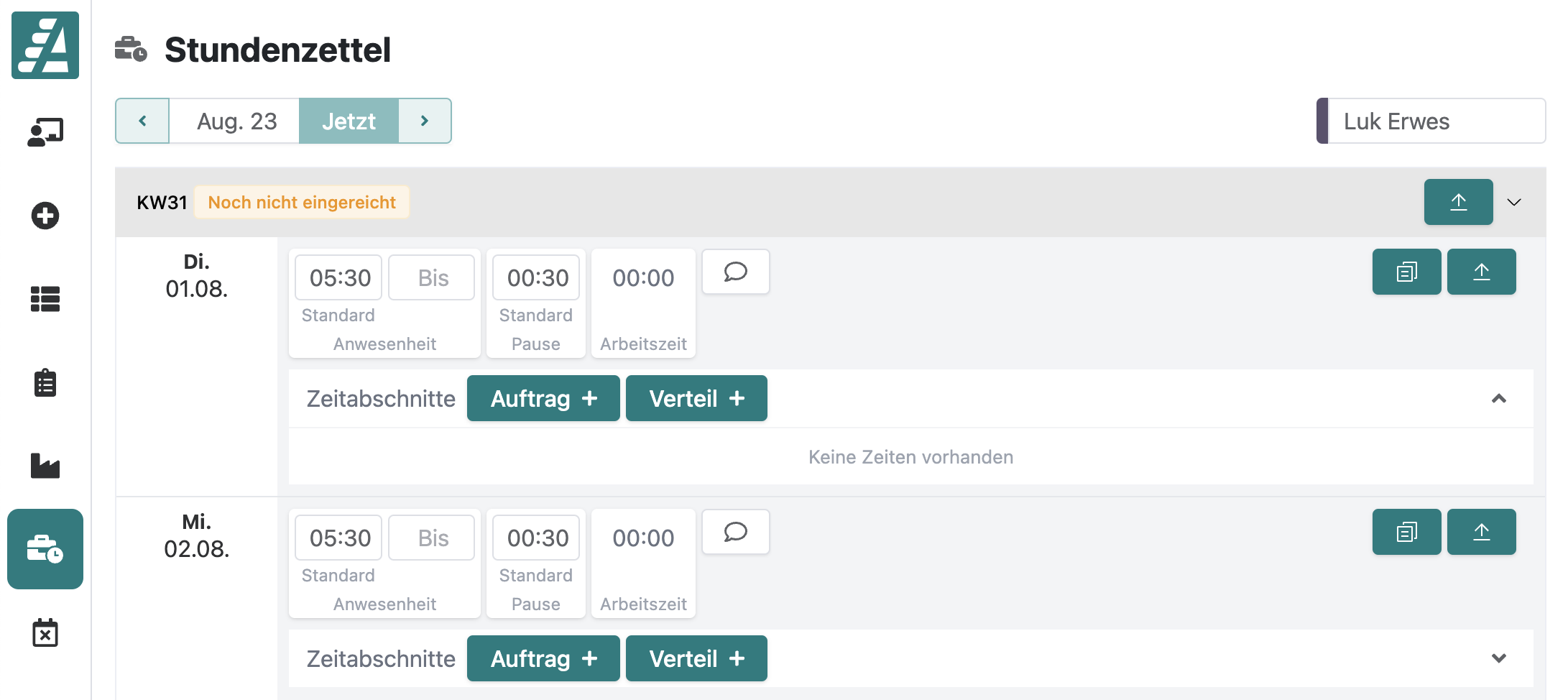Add an Auftrag for Di. 01.08
The width and height of the screenshot is (1568, 700).
click(543, 398)
